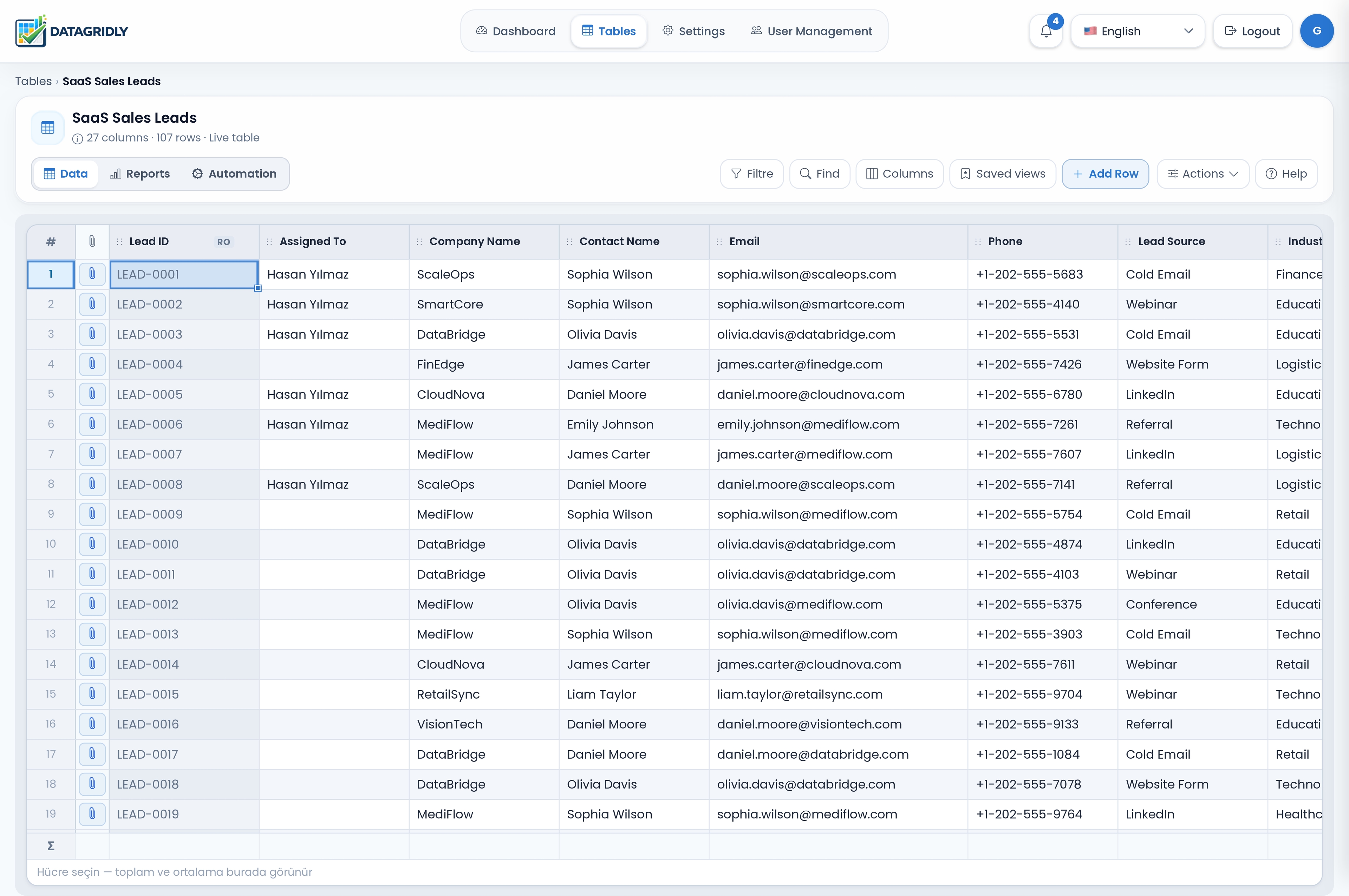Open attachments for LEAD-0006 row
The width and height of the screenshot is (1349, 896).
point(92,424)
